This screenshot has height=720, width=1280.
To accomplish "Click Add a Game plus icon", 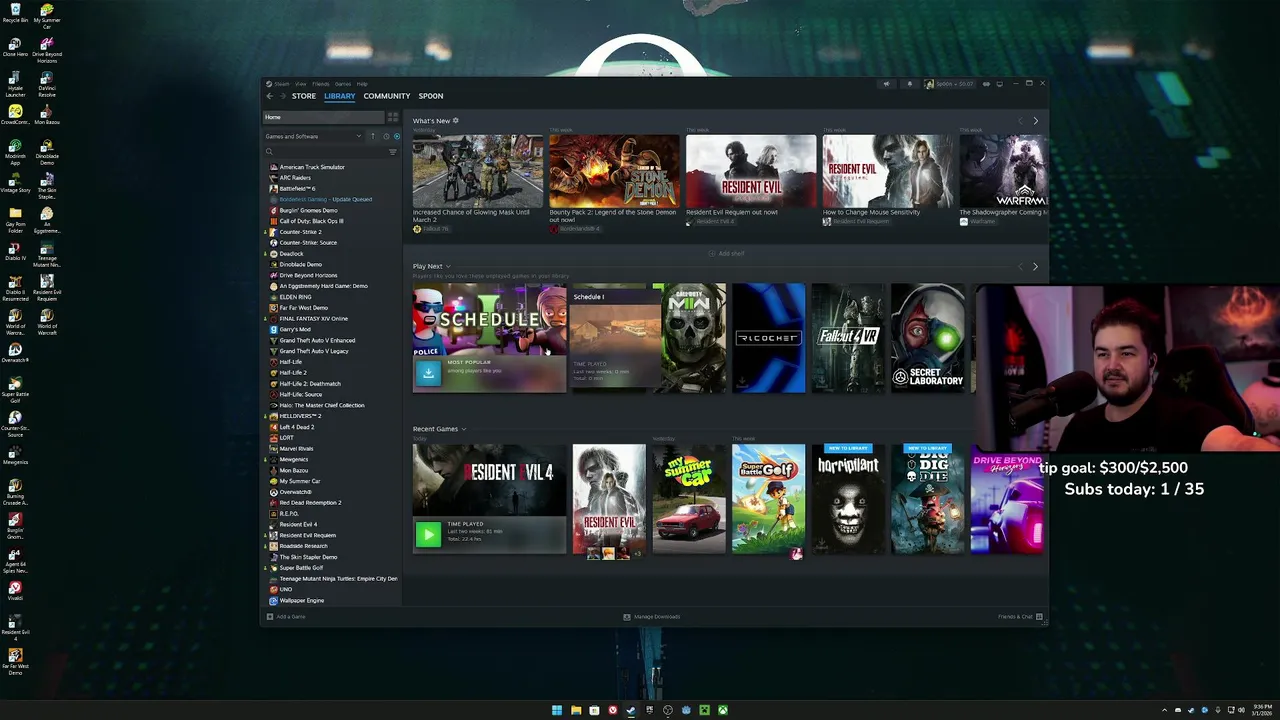I will click(x=269, y=617).
